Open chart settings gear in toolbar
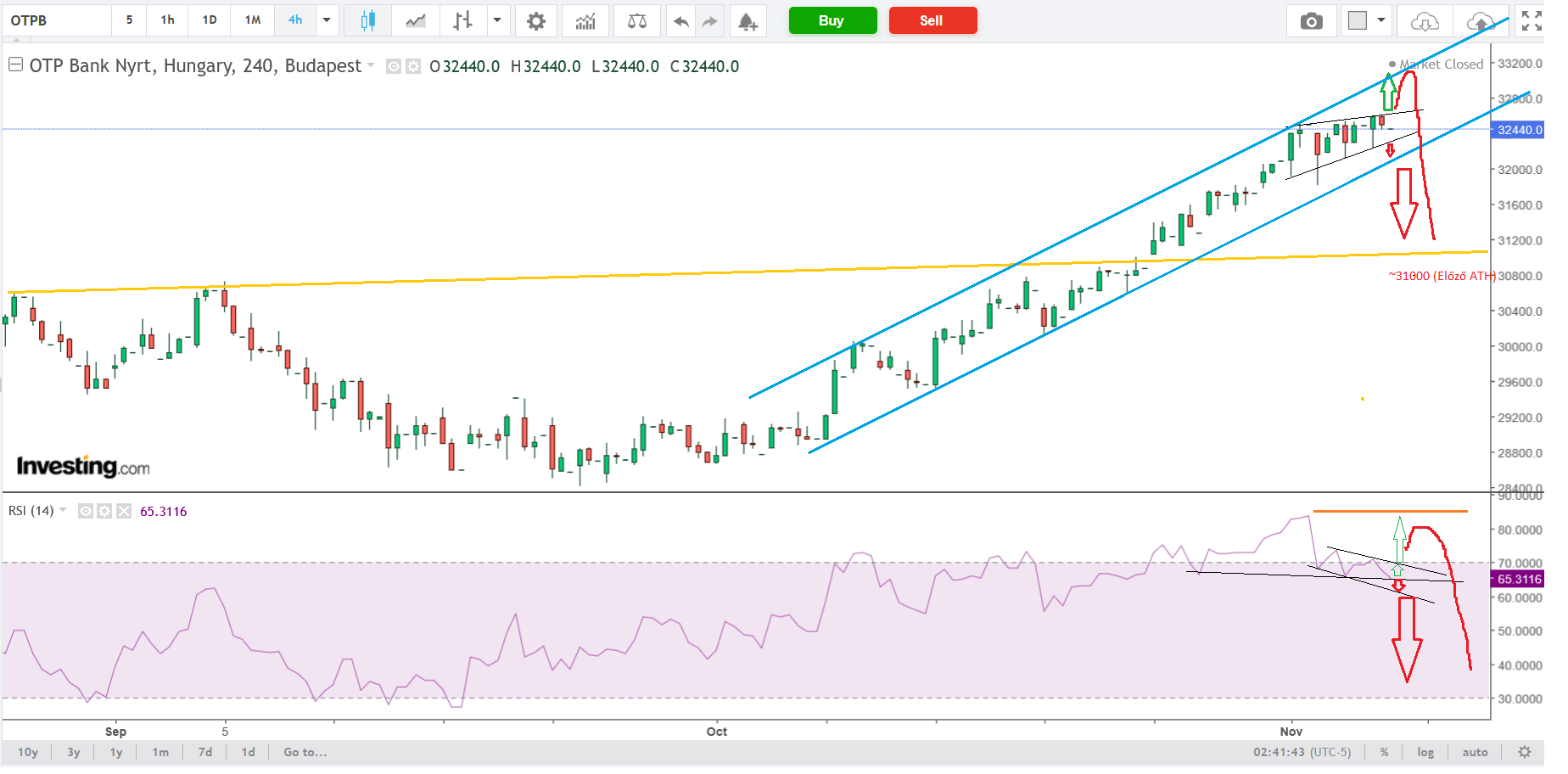The height and width of the screenshot is (774, 1568). (x=535, y=21)
